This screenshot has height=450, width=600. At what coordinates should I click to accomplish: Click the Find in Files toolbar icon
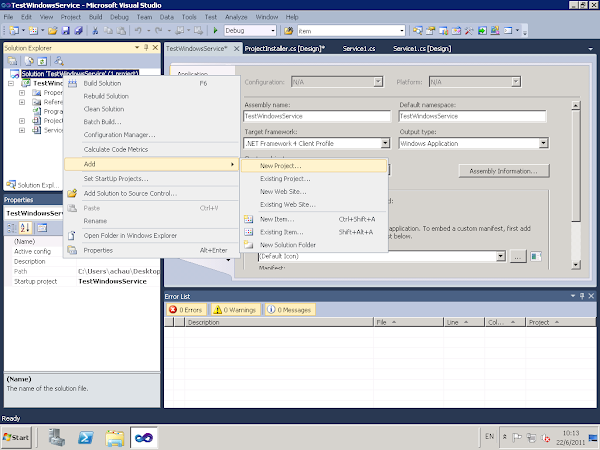289,31
